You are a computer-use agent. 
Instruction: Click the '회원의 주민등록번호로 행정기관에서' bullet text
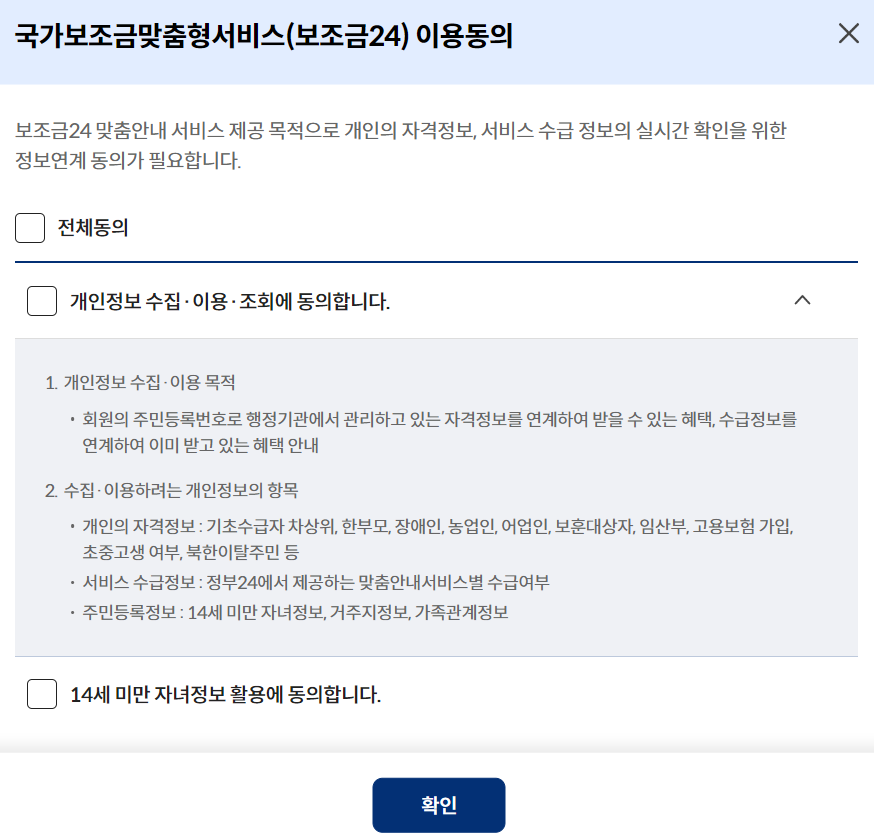[439, 432]
